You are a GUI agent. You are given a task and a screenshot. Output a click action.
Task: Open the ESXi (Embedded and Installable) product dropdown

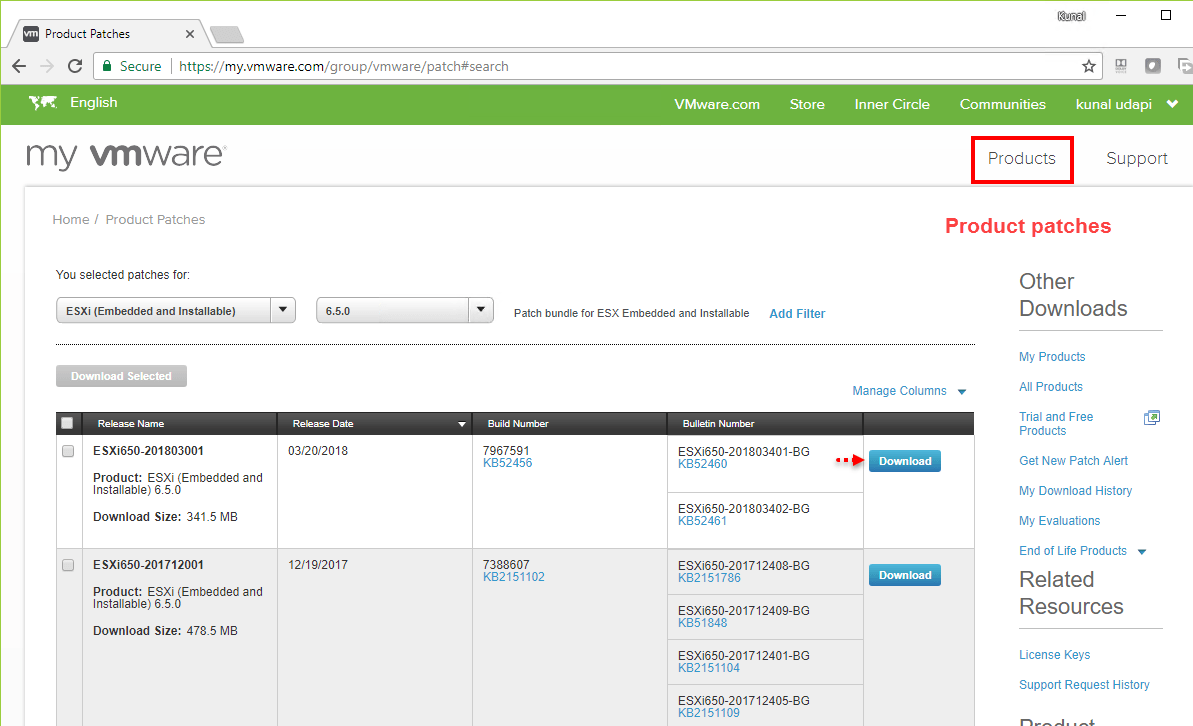(283, 310)
